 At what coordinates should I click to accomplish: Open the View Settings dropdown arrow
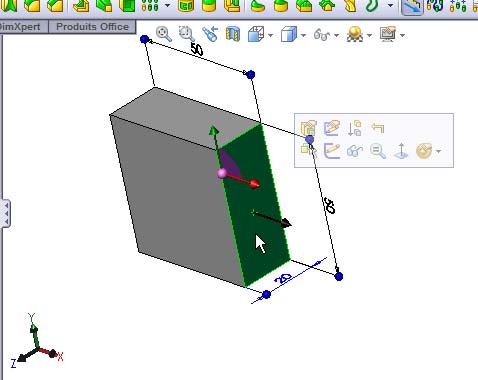point(402,35)
